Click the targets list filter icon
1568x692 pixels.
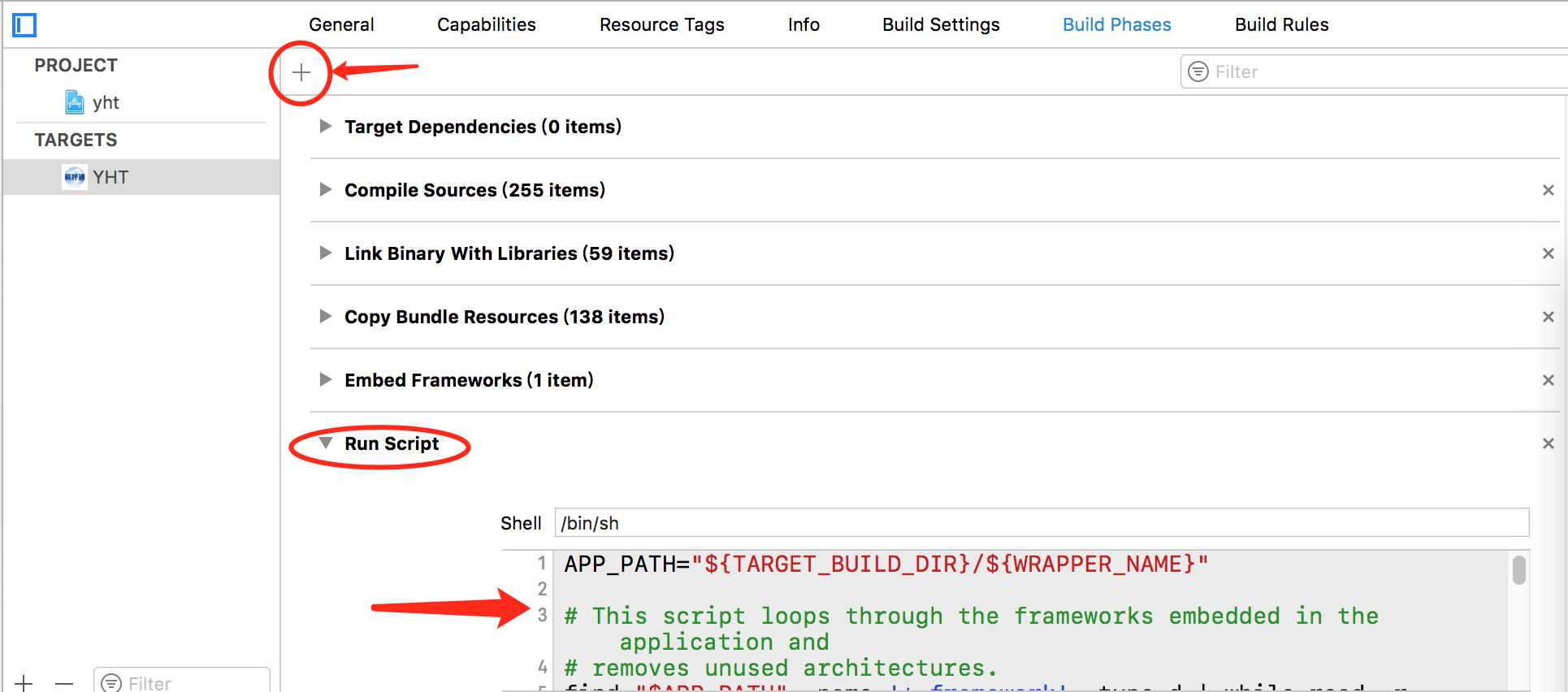[x=111, y=683]
